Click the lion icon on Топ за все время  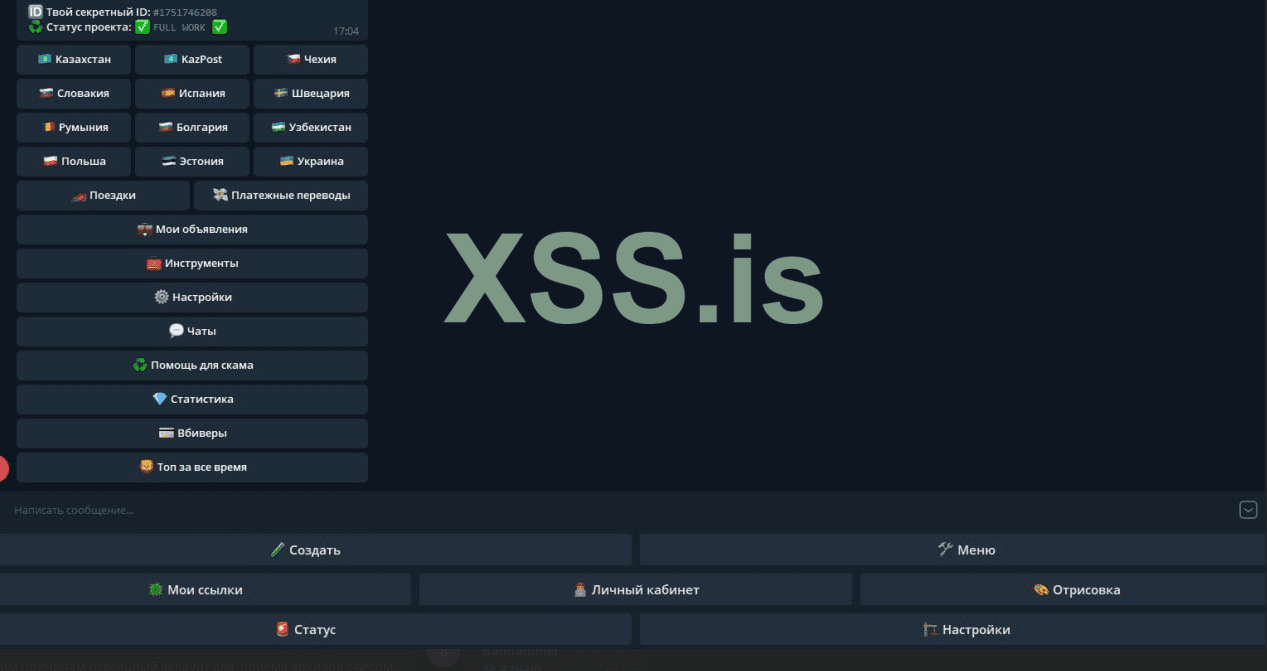pos(146,467)
